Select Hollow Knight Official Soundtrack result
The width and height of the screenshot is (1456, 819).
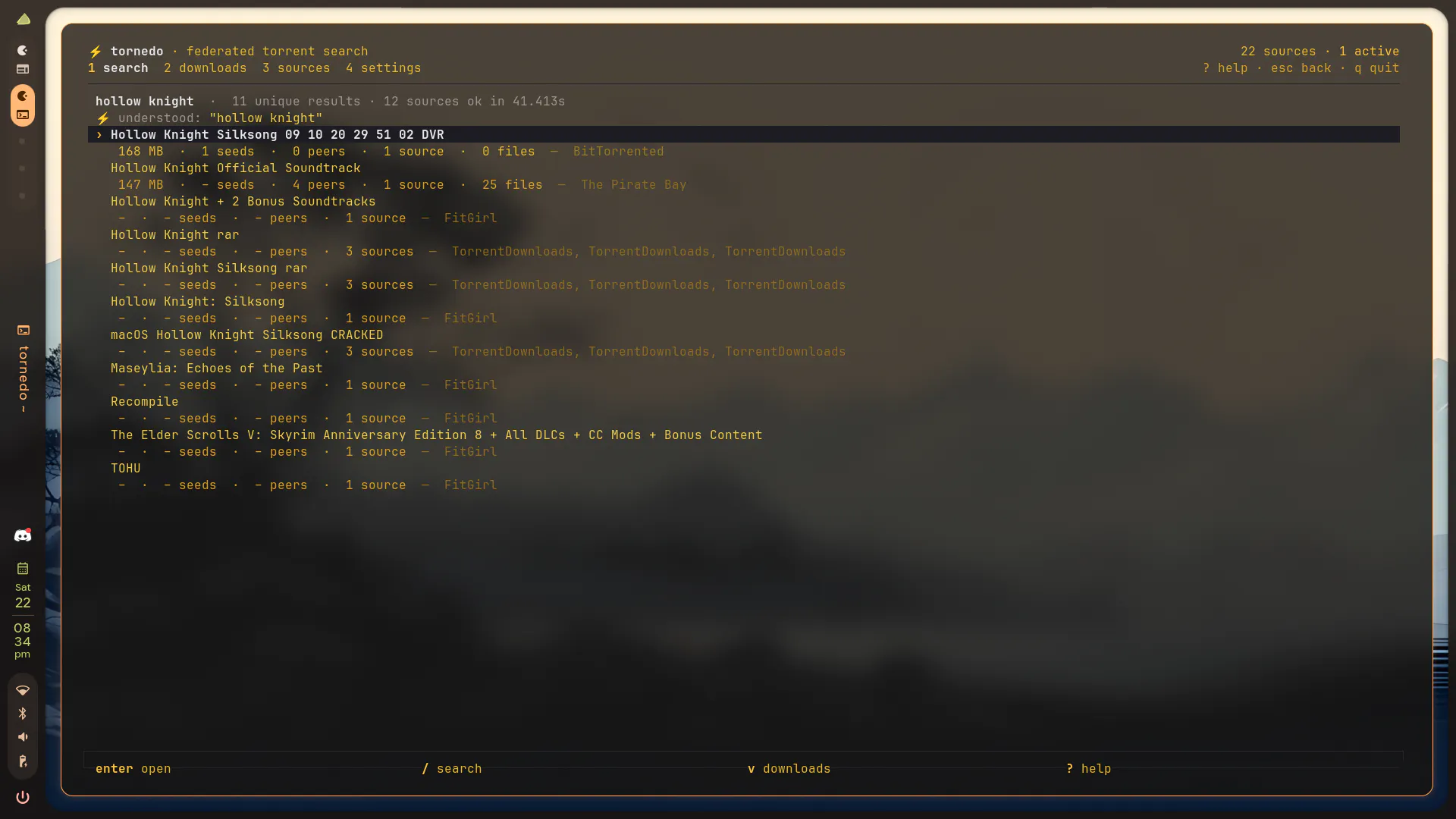tap(236, 168)
